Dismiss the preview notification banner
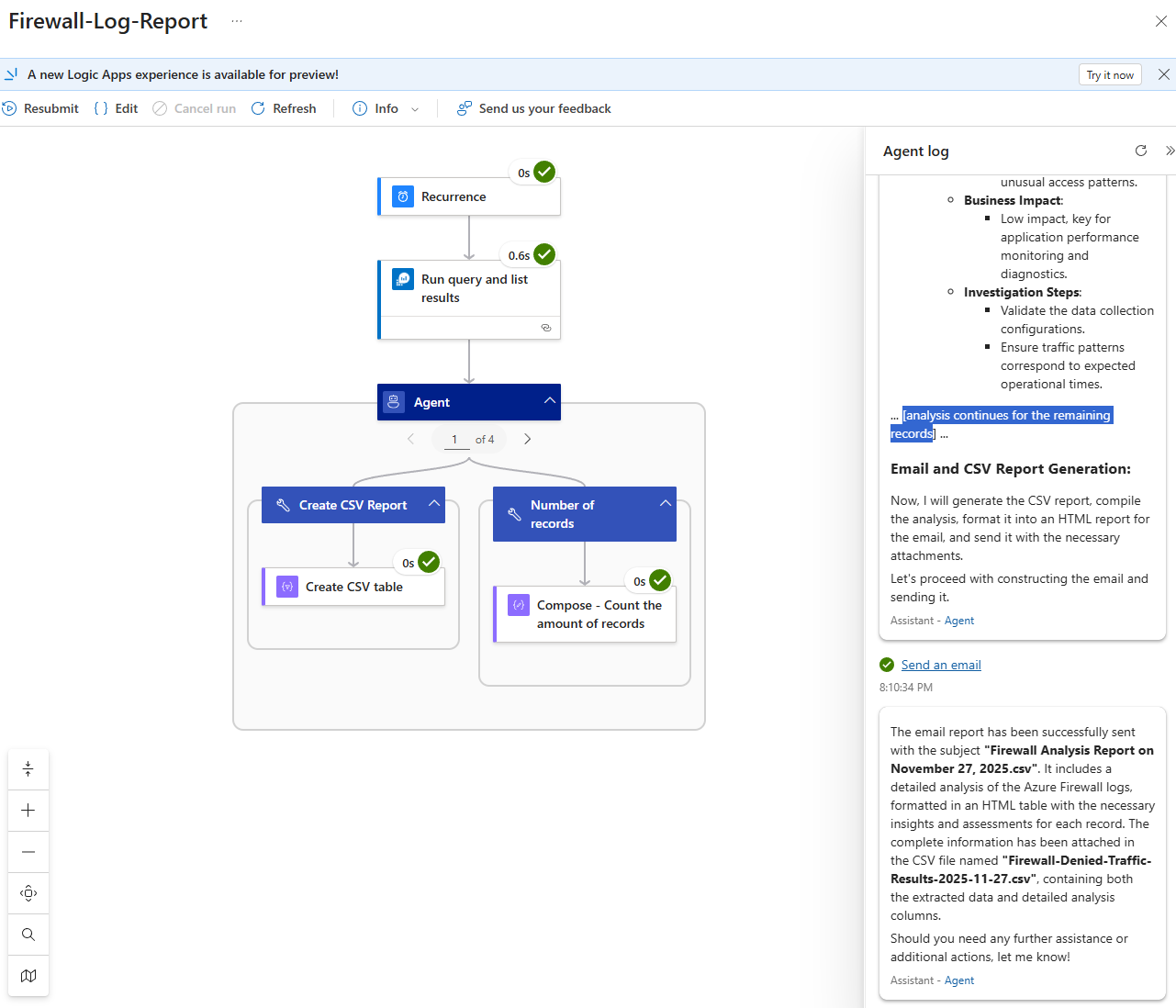1176x1008 pixels. [x=1163, y=75]
